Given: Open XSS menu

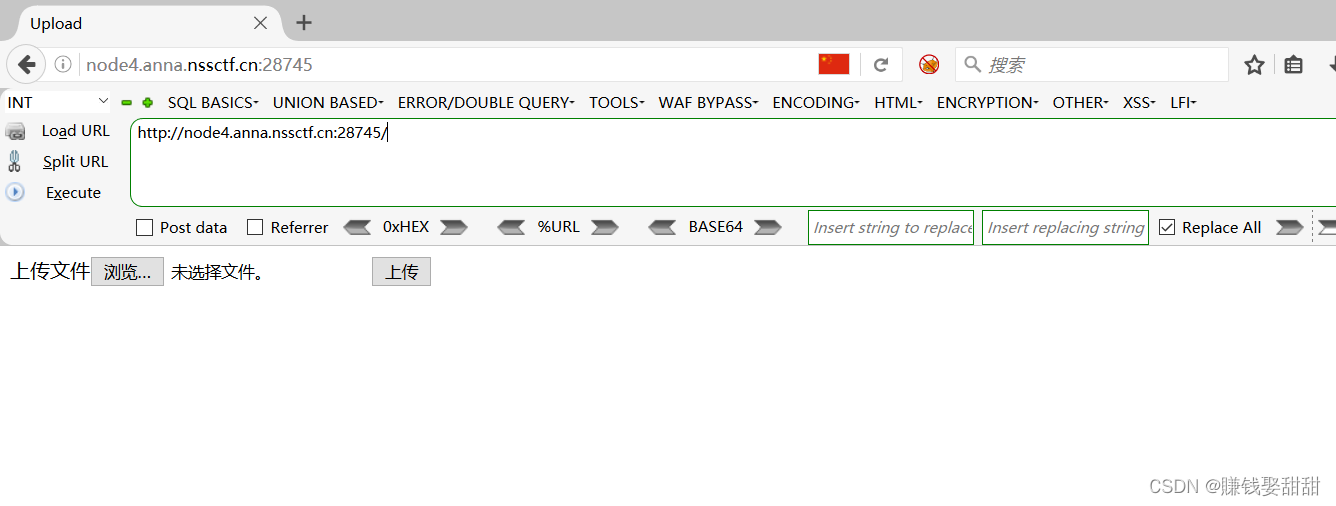Looking at the screenshot, I should [1139, 102].
